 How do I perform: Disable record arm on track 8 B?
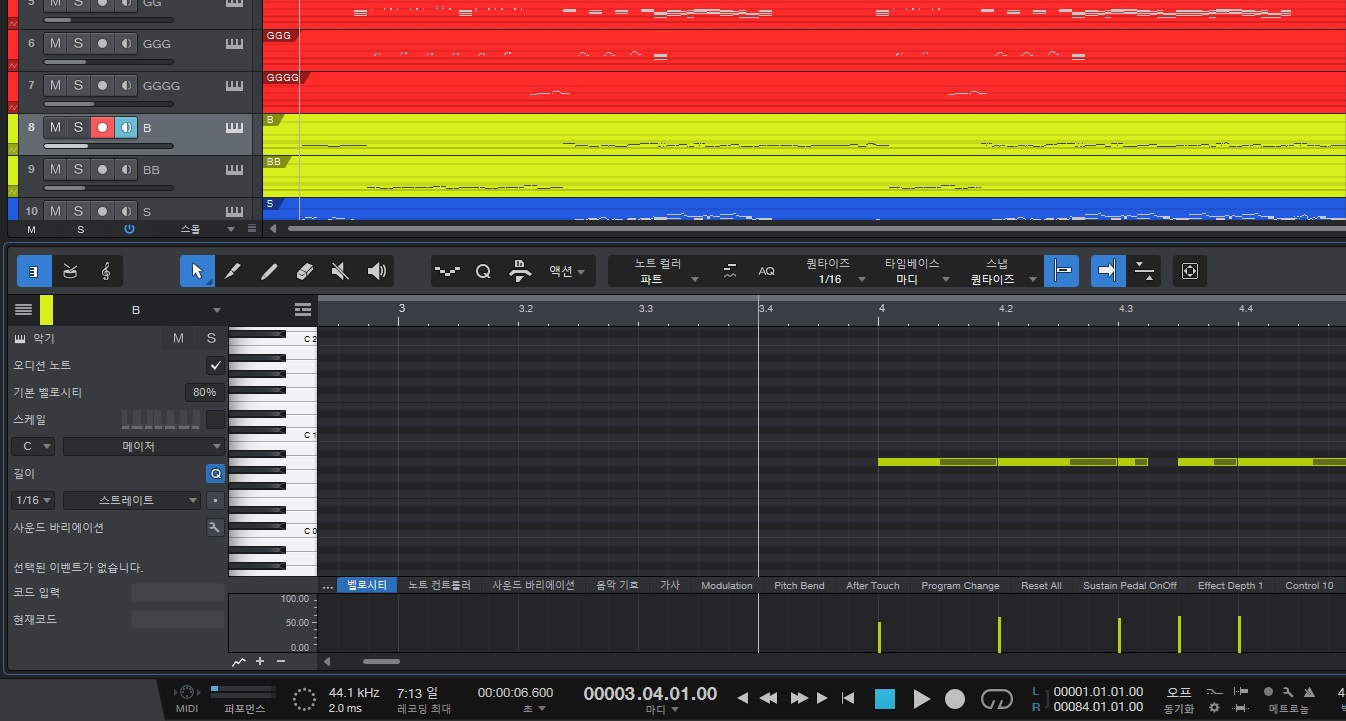pyautogui.click(x=102, y=127)
